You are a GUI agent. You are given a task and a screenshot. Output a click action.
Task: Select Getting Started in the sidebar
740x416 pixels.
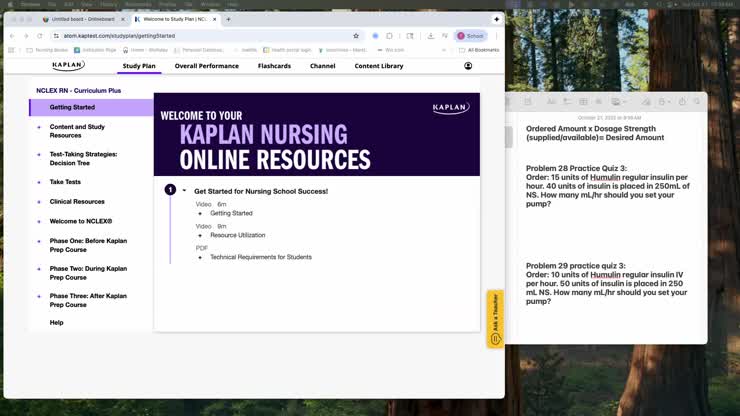(x=91, y=108)
